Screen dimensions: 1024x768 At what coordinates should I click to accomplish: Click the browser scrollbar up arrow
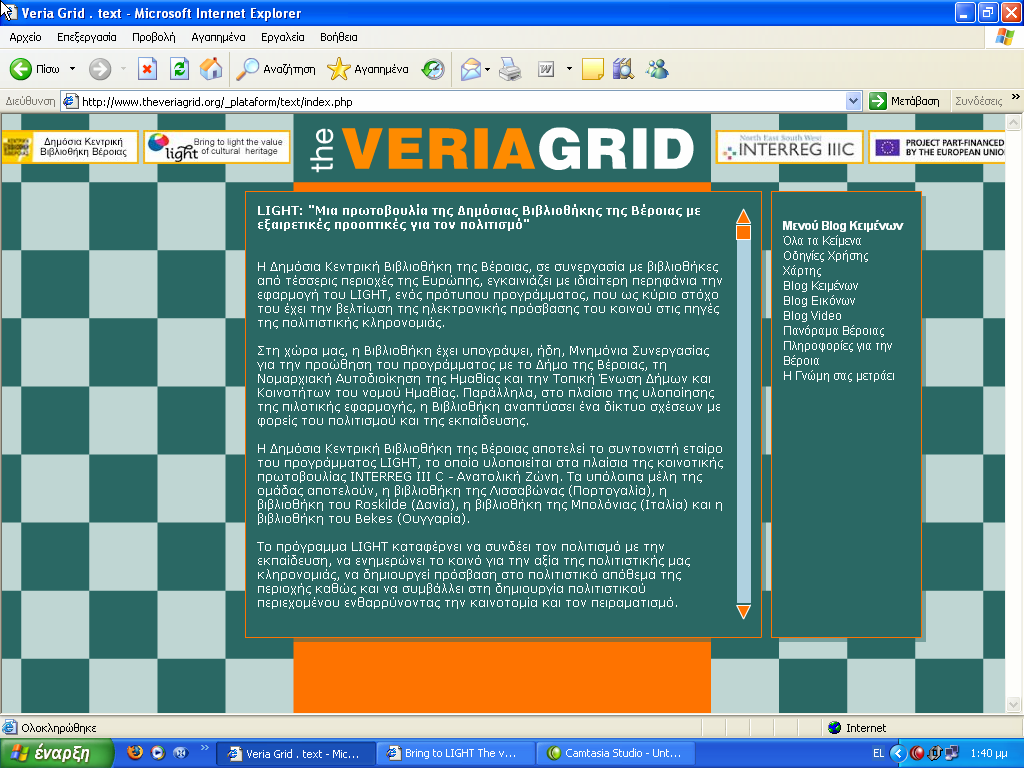pyautogui.click(x=1014, y=122)
